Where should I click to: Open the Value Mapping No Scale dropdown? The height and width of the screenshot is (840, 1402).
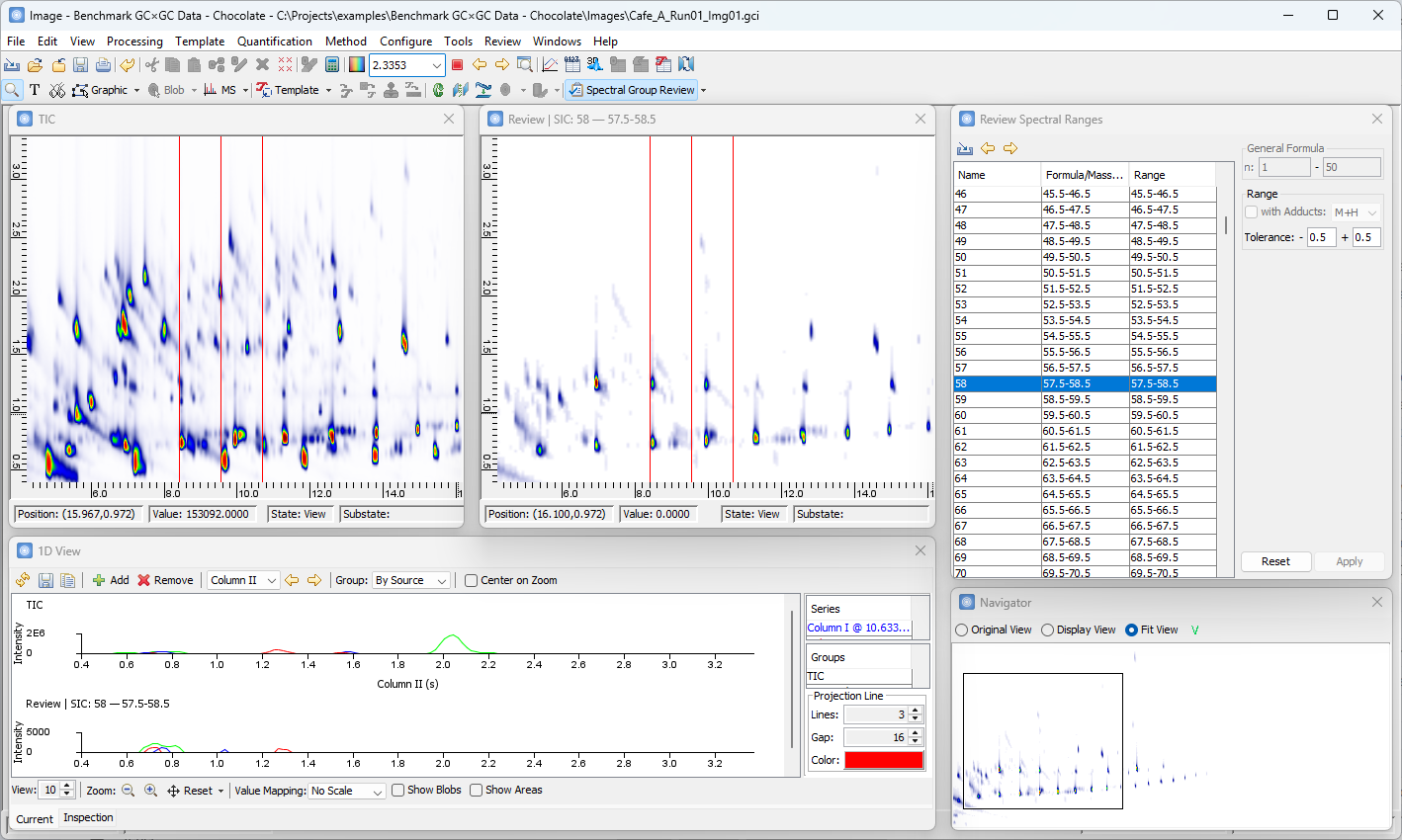(347, 790)
